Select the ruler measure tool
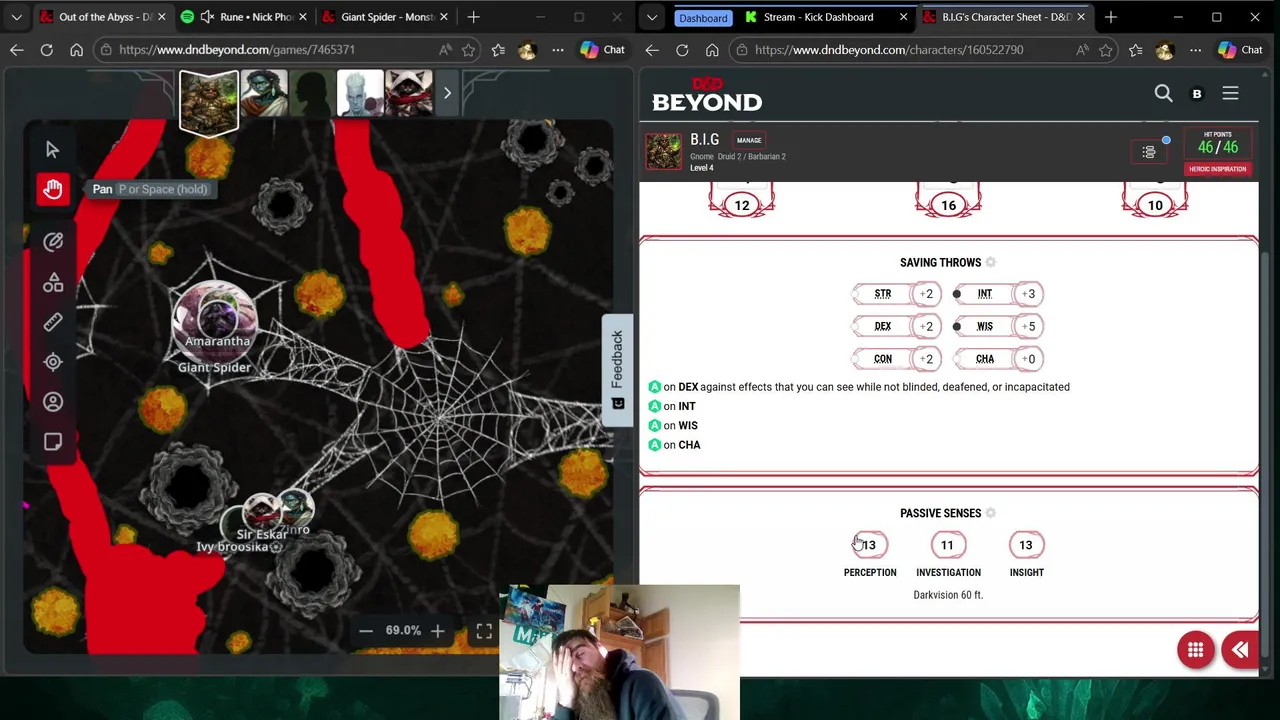 pos(53,322)
